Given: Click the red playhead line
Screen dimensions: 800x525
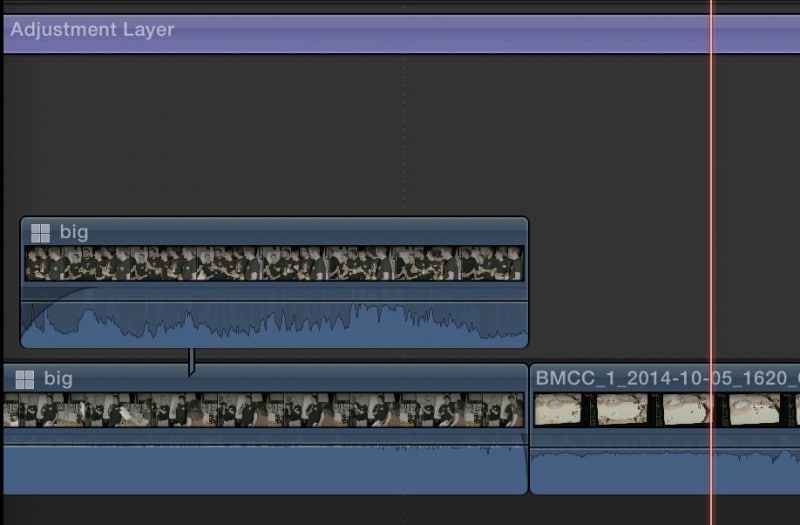Looking at the screenshot, I should point(711,262).
